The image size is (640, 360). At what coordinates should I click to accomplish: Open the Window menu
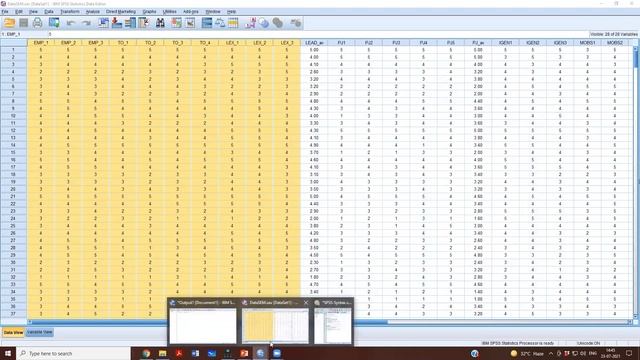pyautogui.click(x=213, y=11)
